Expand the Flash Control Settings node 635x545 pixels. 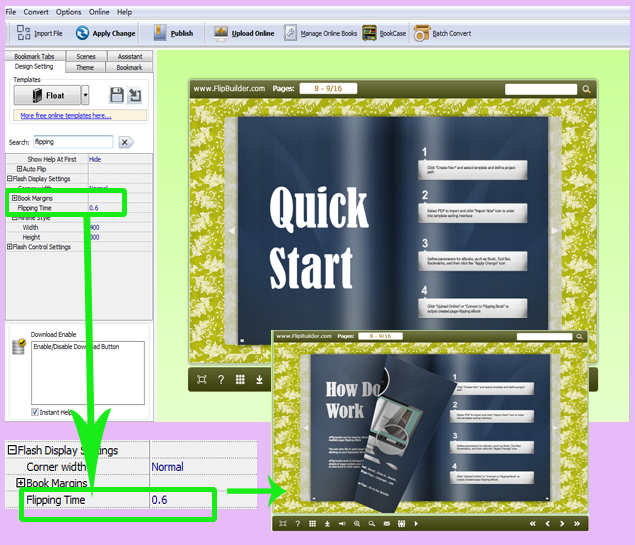11,247
